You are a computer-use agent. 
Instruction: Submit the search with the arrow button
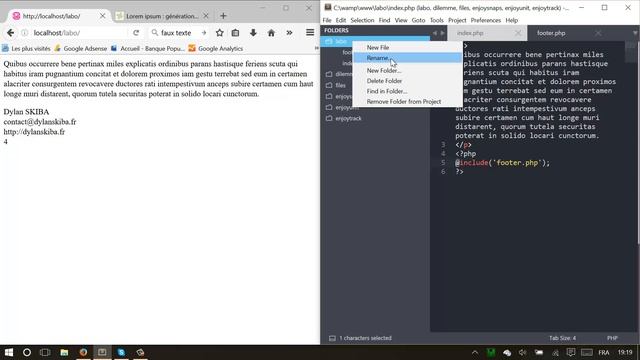pyautogui.click(x=204, y=33)
